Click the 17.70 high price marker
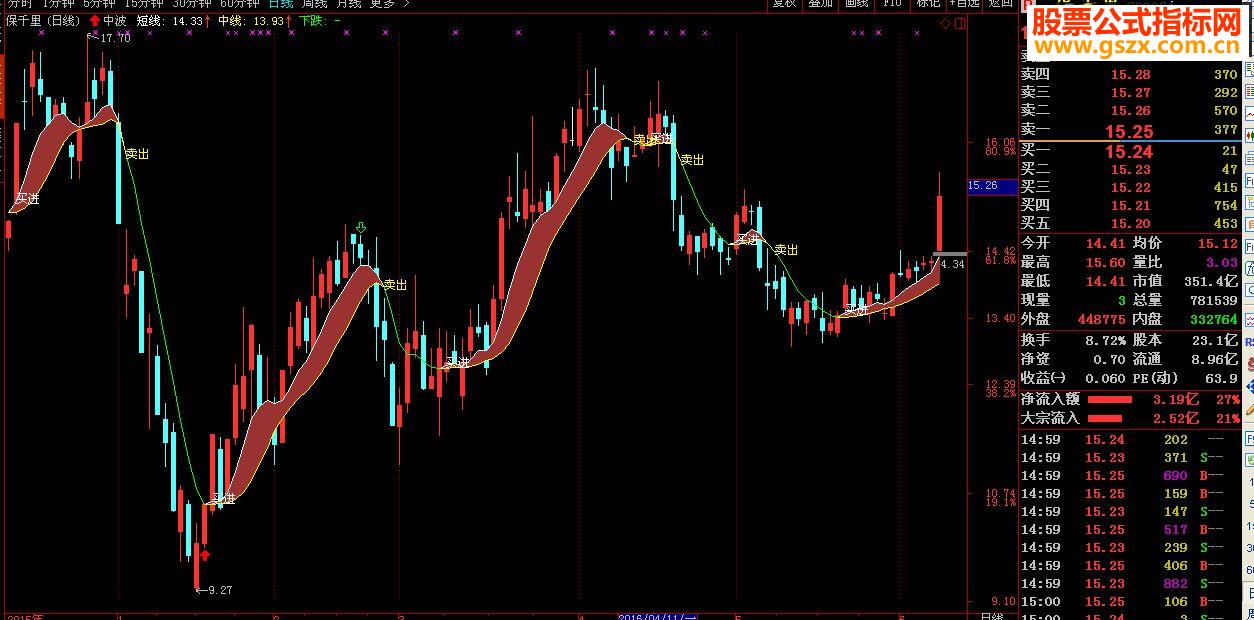 (x=115, y=38)
